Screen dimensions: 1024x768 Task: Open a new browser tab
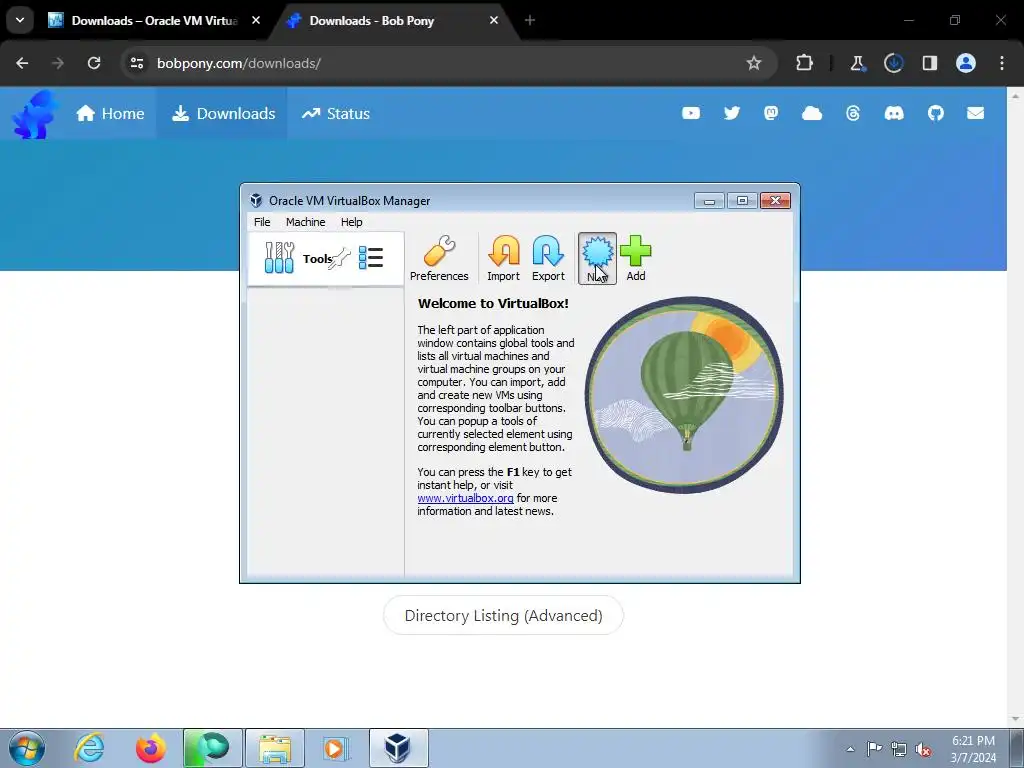[x=530, y=20]
